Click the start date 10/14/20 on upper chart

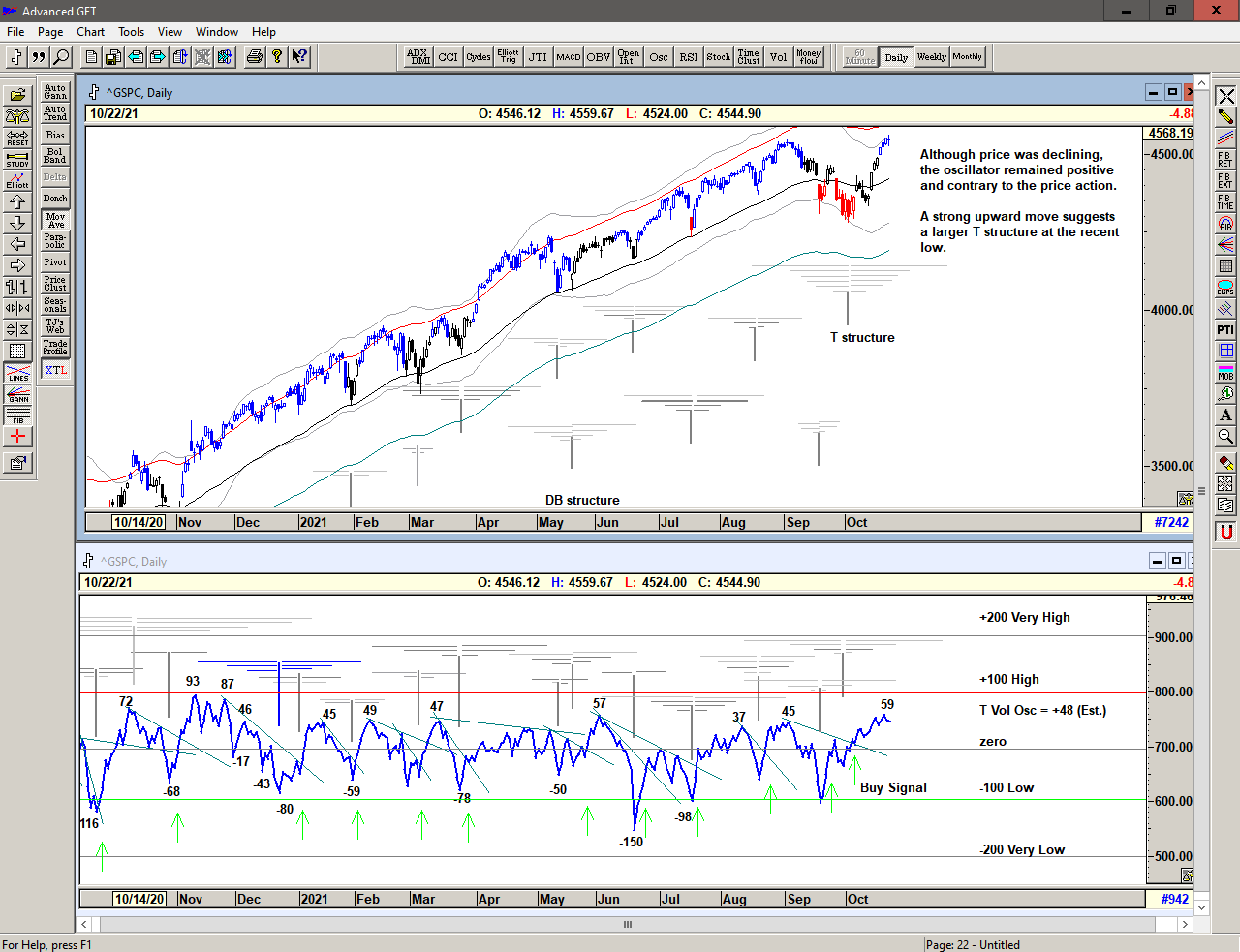pyautogui.click(x=139, y=522)
